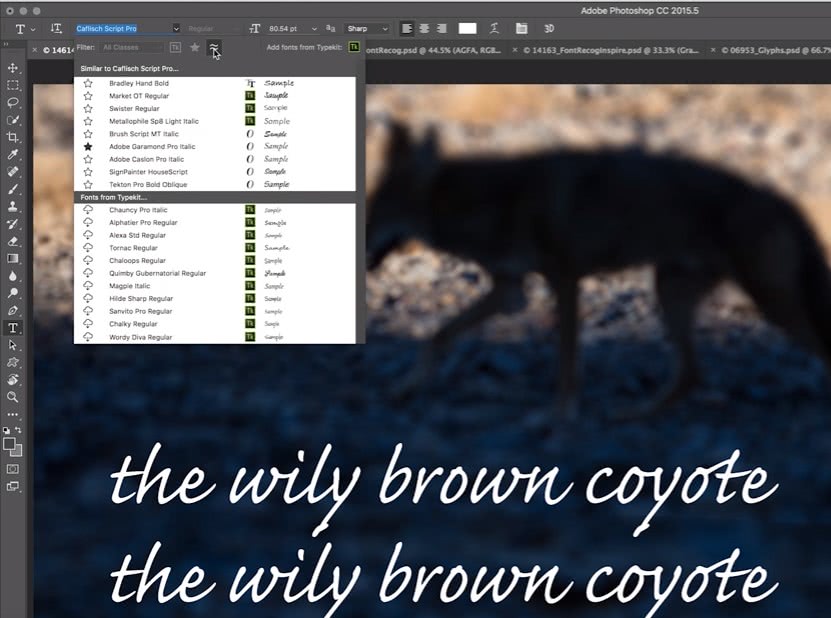Select the Dodge tool
831x618 pixels.
(x=13, y=293)
